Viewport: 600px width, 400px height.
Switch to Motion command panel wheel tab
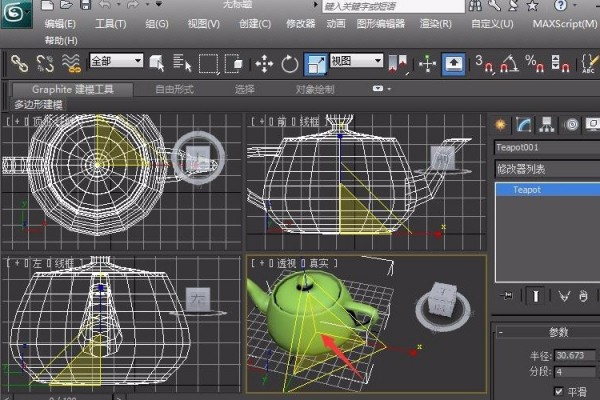[571, 124]
